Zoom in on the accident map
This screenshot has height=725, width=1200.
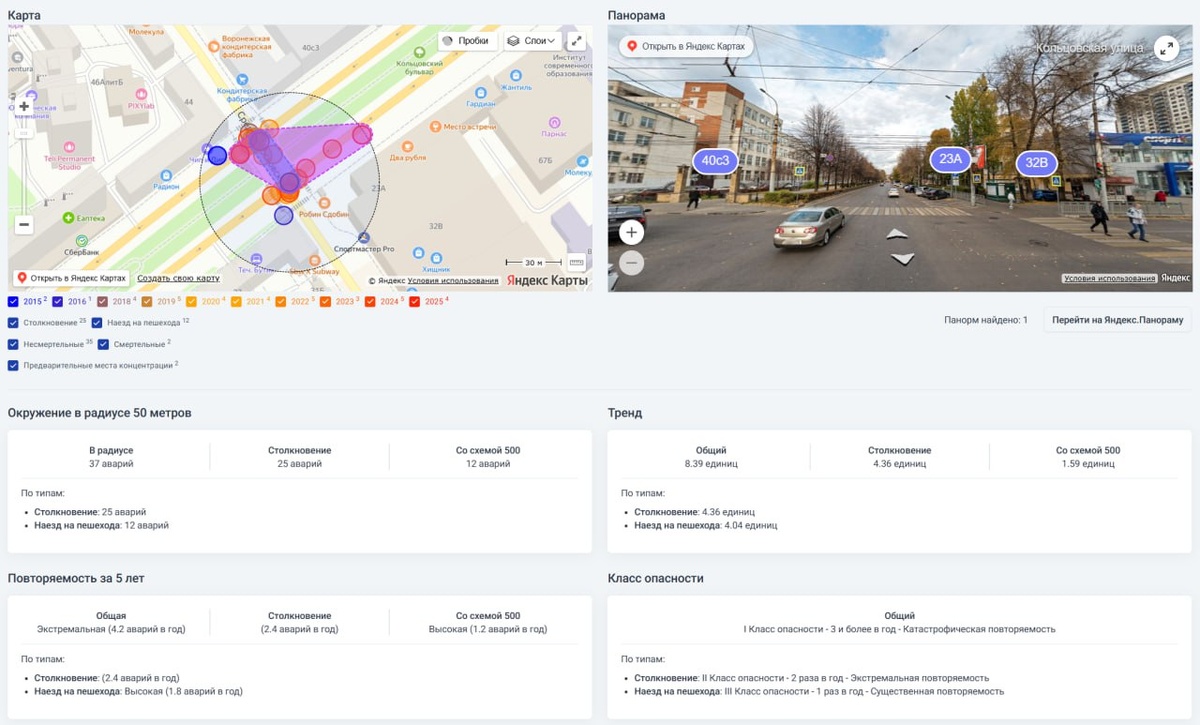coord(24,106)
